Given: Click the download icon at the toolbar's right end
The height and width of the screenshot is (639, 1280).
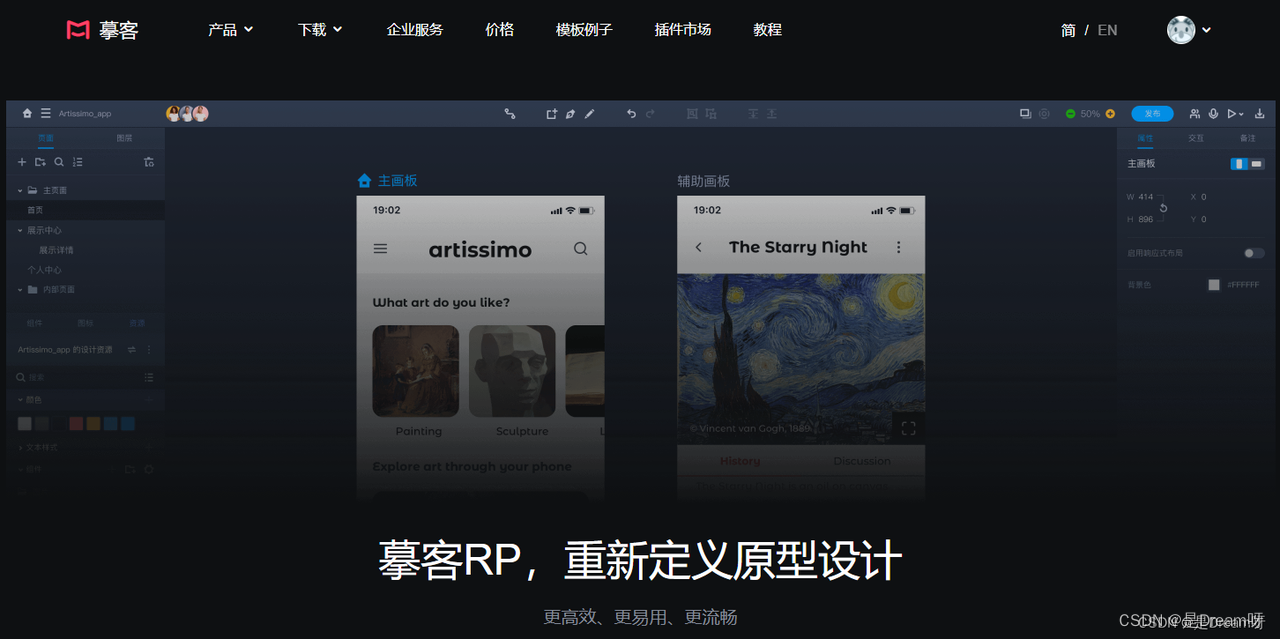Looking at the screenshot, I should (x=1261, y=113).
